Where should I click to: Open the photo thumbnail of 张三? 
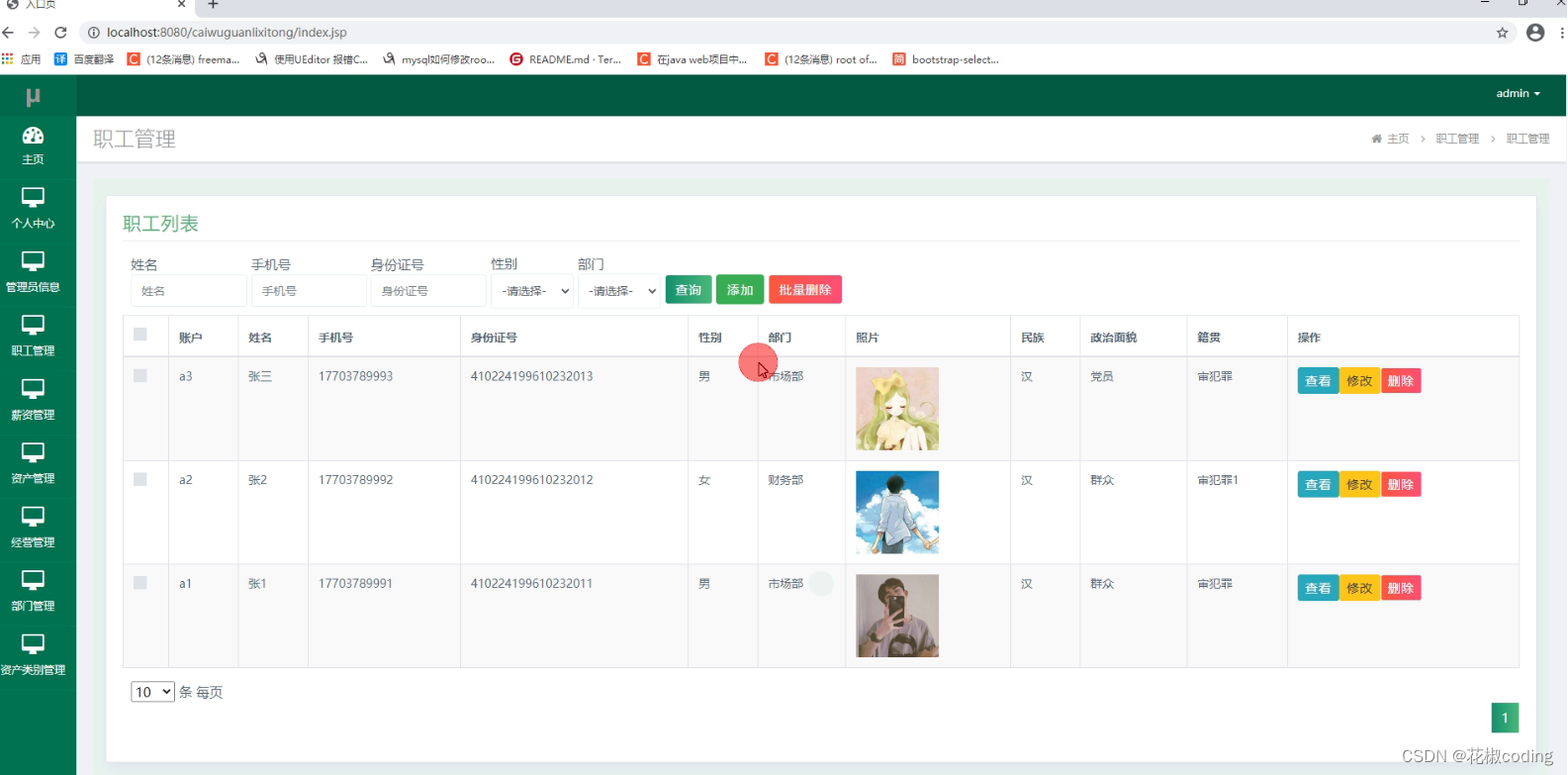click(897, 409)
